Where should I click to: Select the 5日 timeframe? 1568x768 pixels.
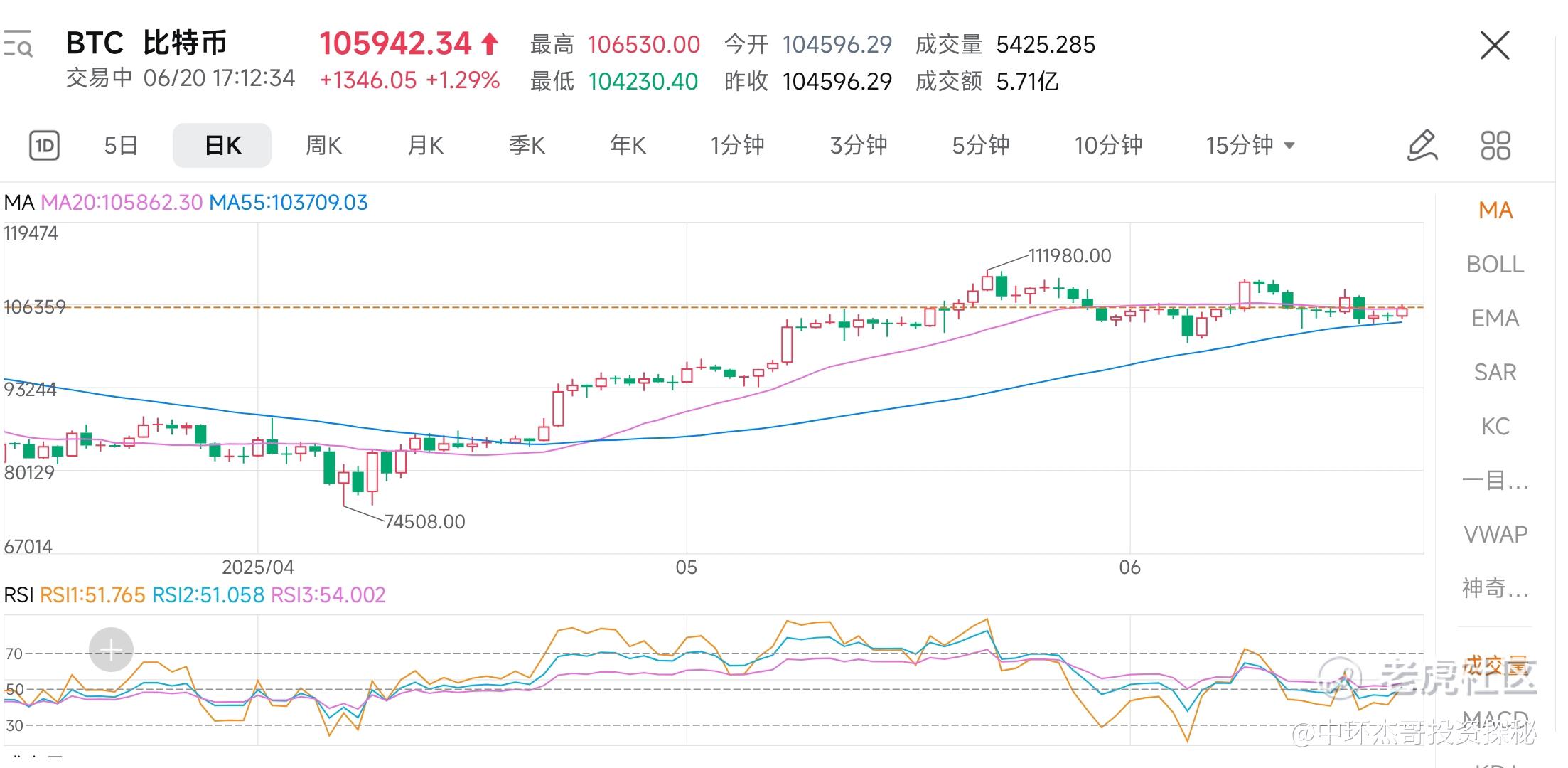(121, 146)
